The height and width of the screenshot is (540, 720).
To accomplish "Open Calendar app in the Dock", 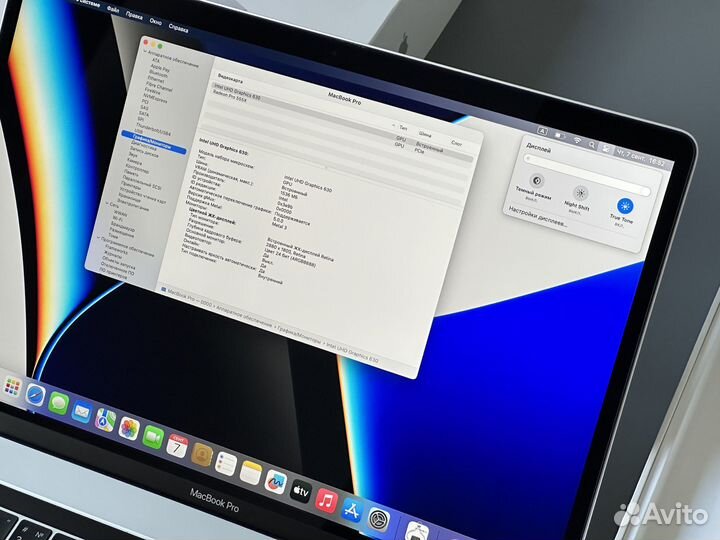I will (177, 446).
